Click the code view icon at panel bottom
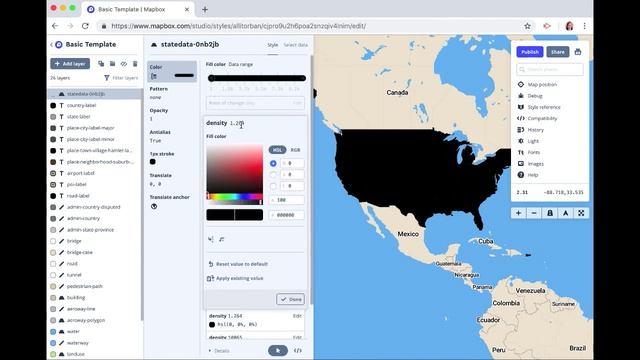 tap(298, 351)
